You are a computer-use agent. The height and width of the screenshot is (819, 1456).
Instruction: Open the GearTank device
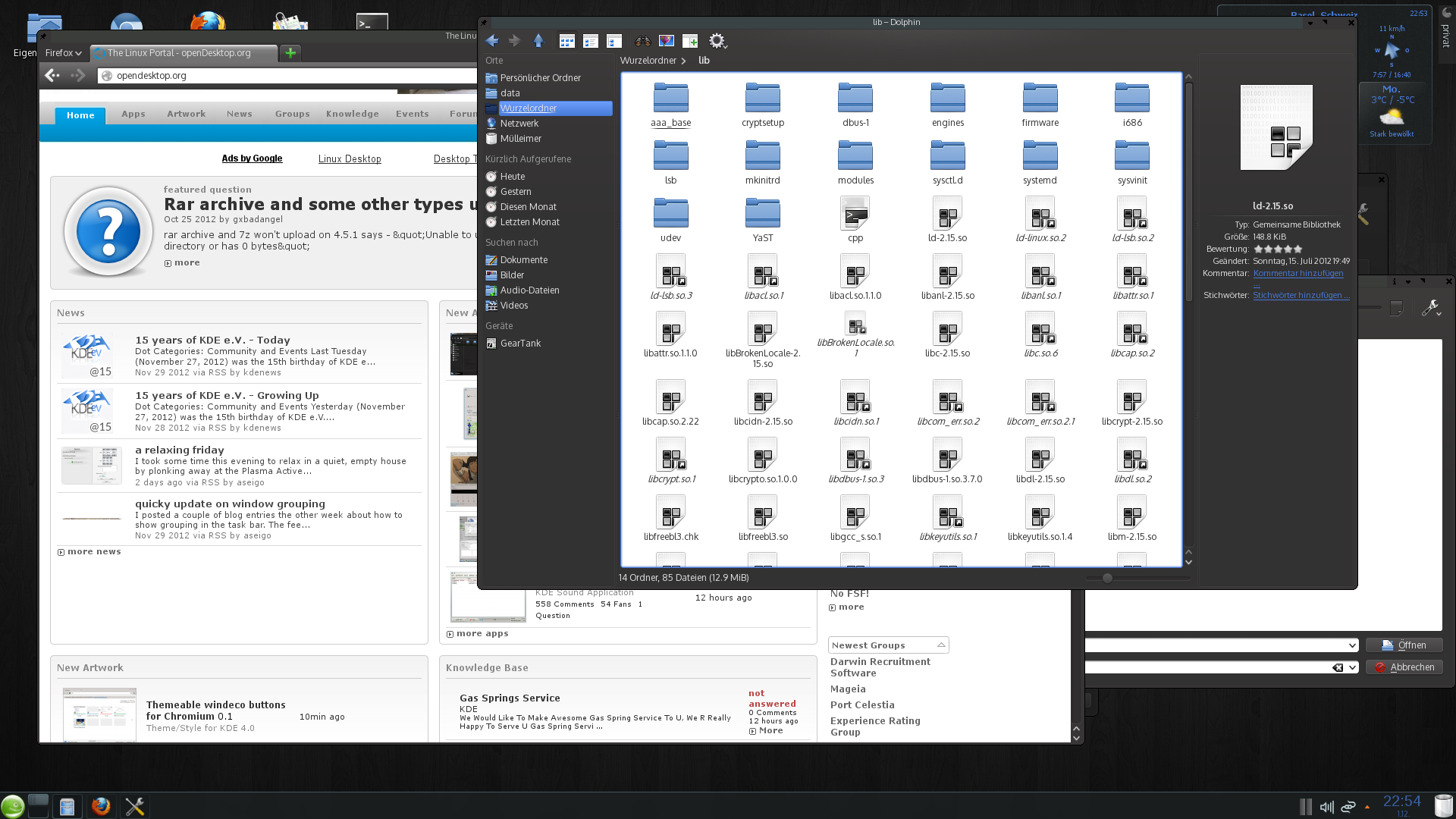click(x=520, y=344)
